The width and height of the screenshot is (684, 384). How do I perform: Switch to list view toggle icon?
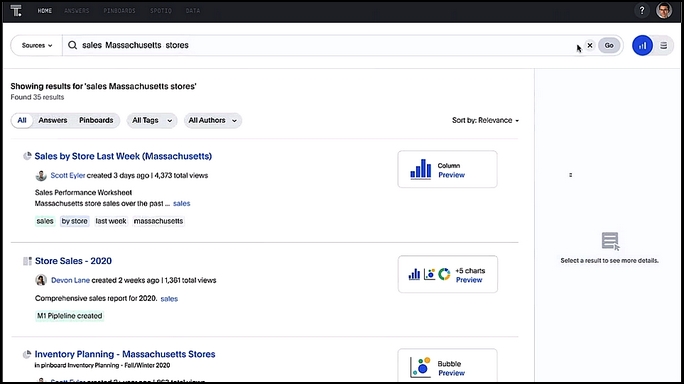point(663,45)
